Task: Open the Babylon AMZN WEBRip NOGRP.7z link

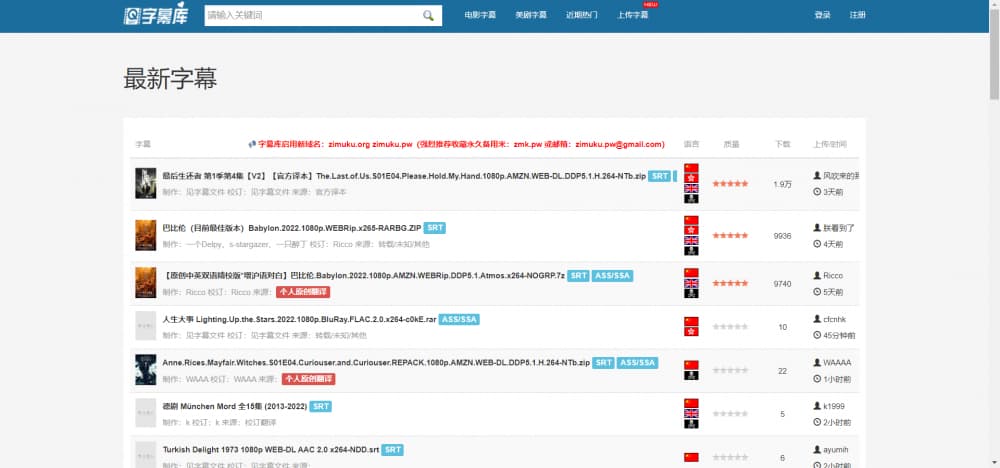Action: (364, 275)
